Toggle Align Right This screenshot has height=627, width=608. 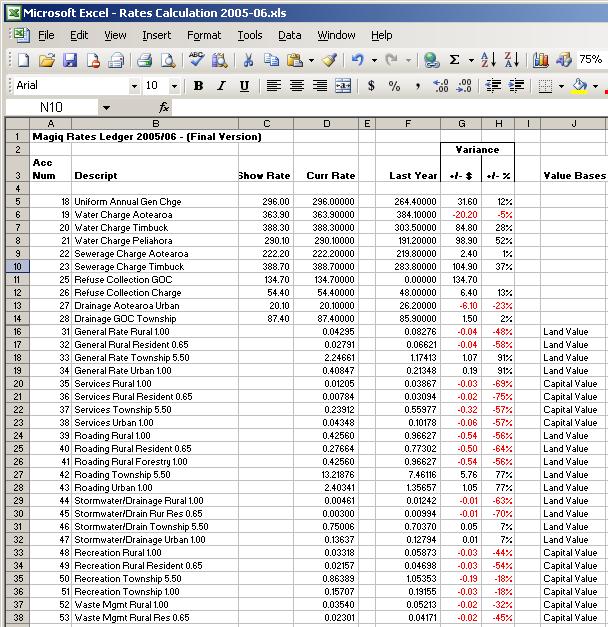(320, 86)
